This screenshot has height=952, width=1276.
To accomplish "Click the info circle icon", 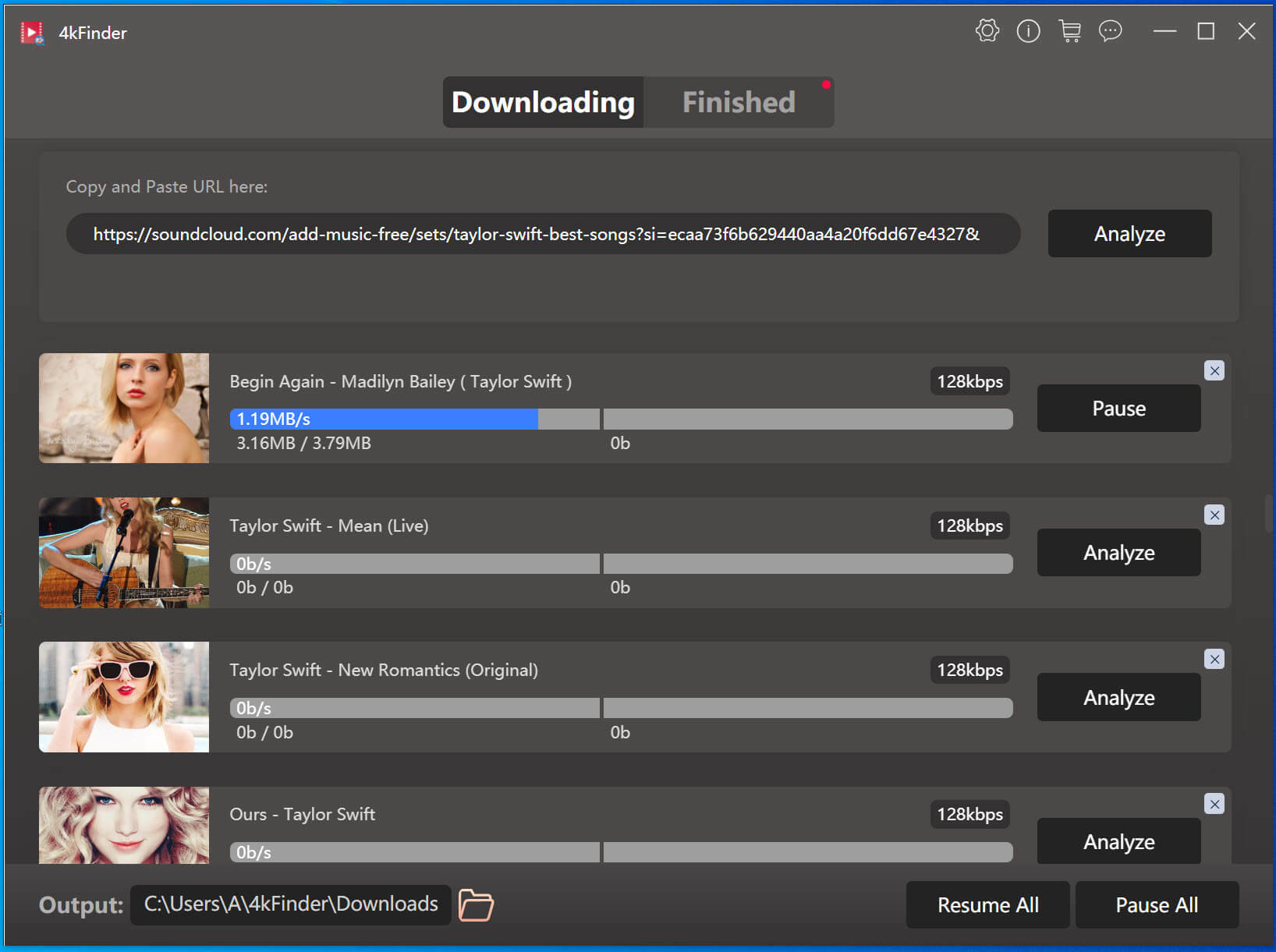I will [x=1028, y=31].
